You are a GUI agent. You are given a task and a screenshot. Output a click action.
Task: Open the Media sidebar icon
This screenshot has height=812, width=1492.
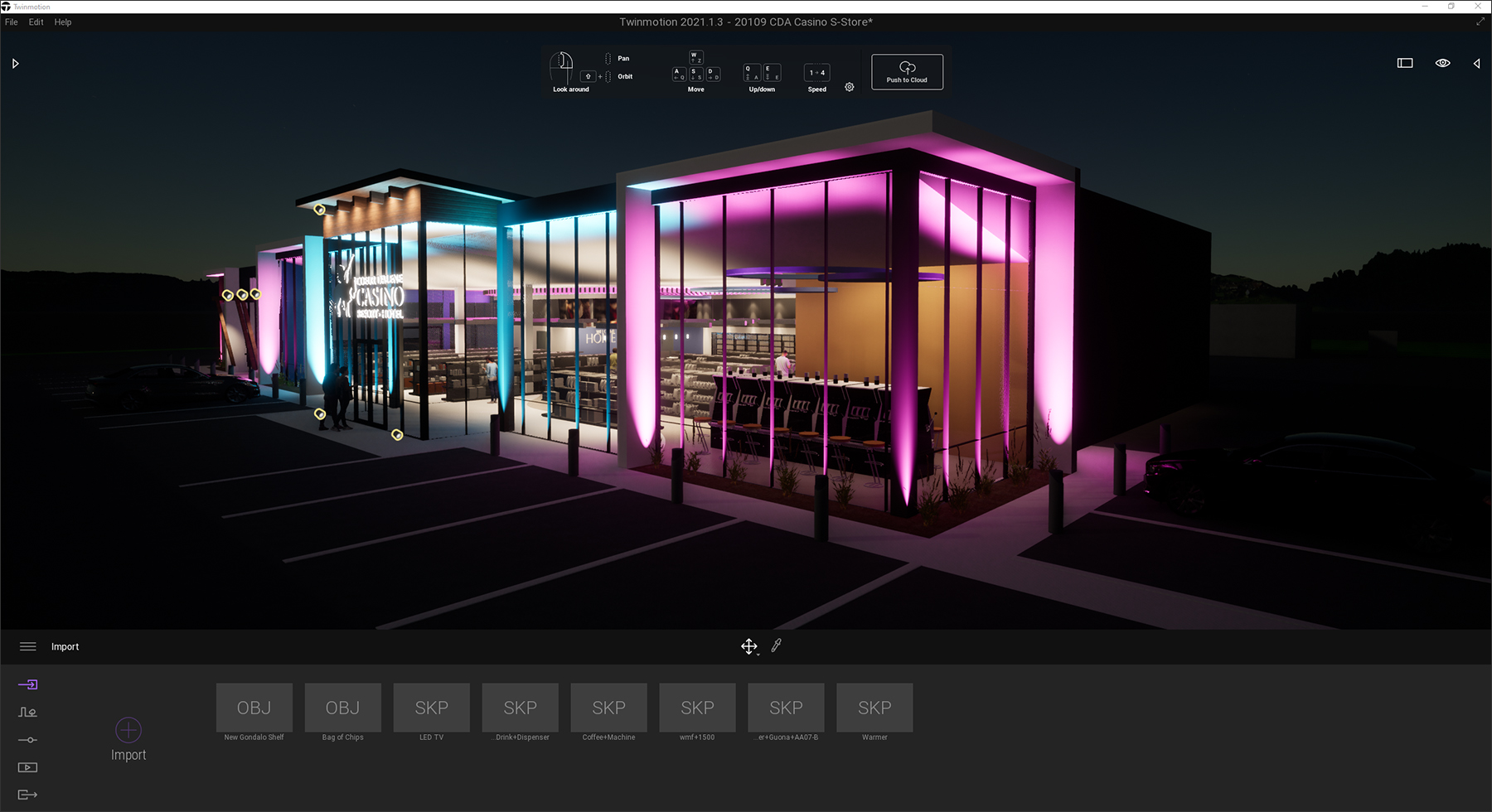[28, 767]
